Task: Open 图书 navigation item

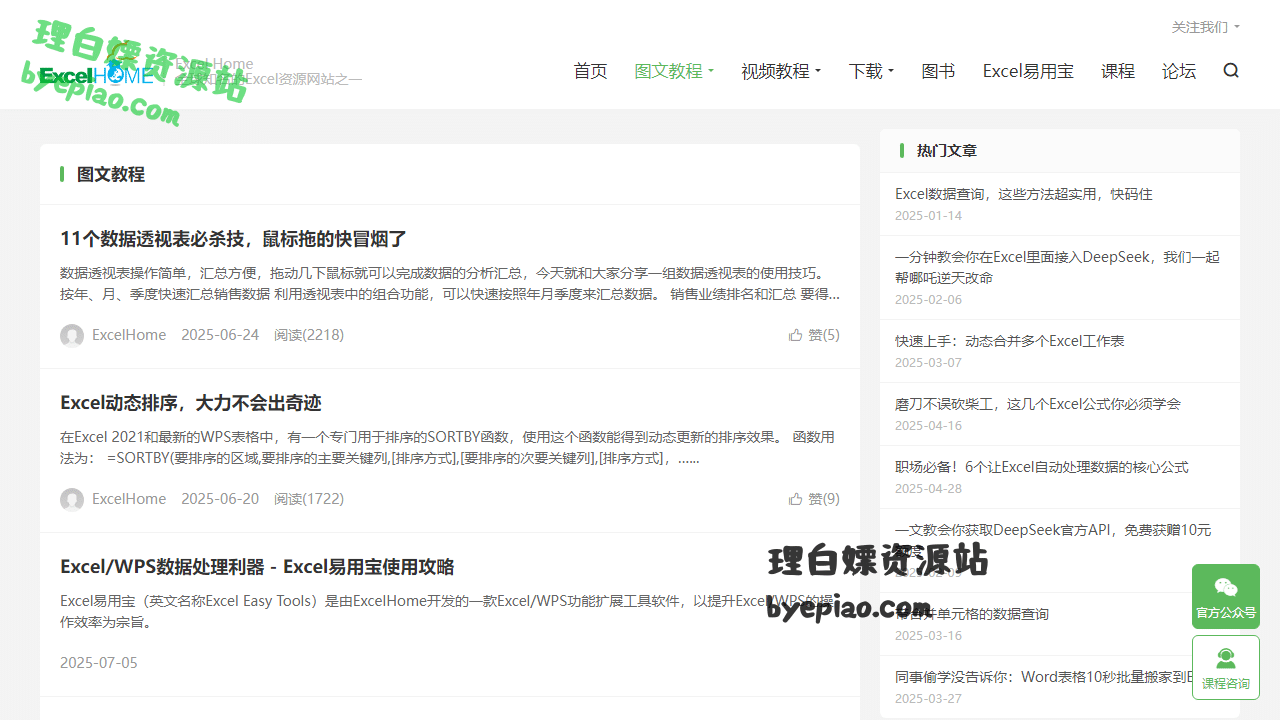Action: pos(938,71)
